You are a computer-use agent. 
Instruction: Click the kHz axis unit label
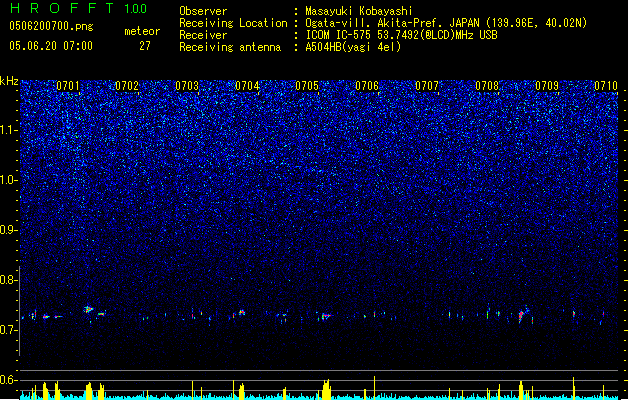(9, 81)
